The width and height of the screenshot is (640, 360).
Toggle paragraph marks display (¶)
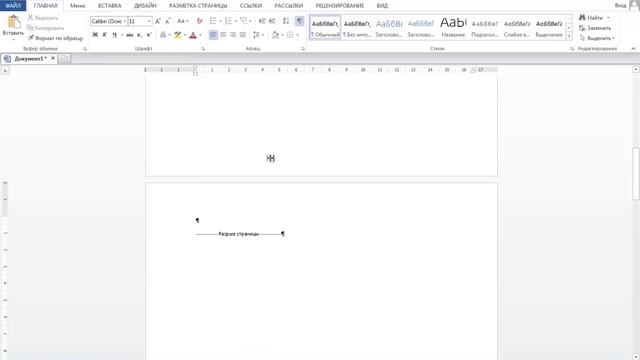299,21
